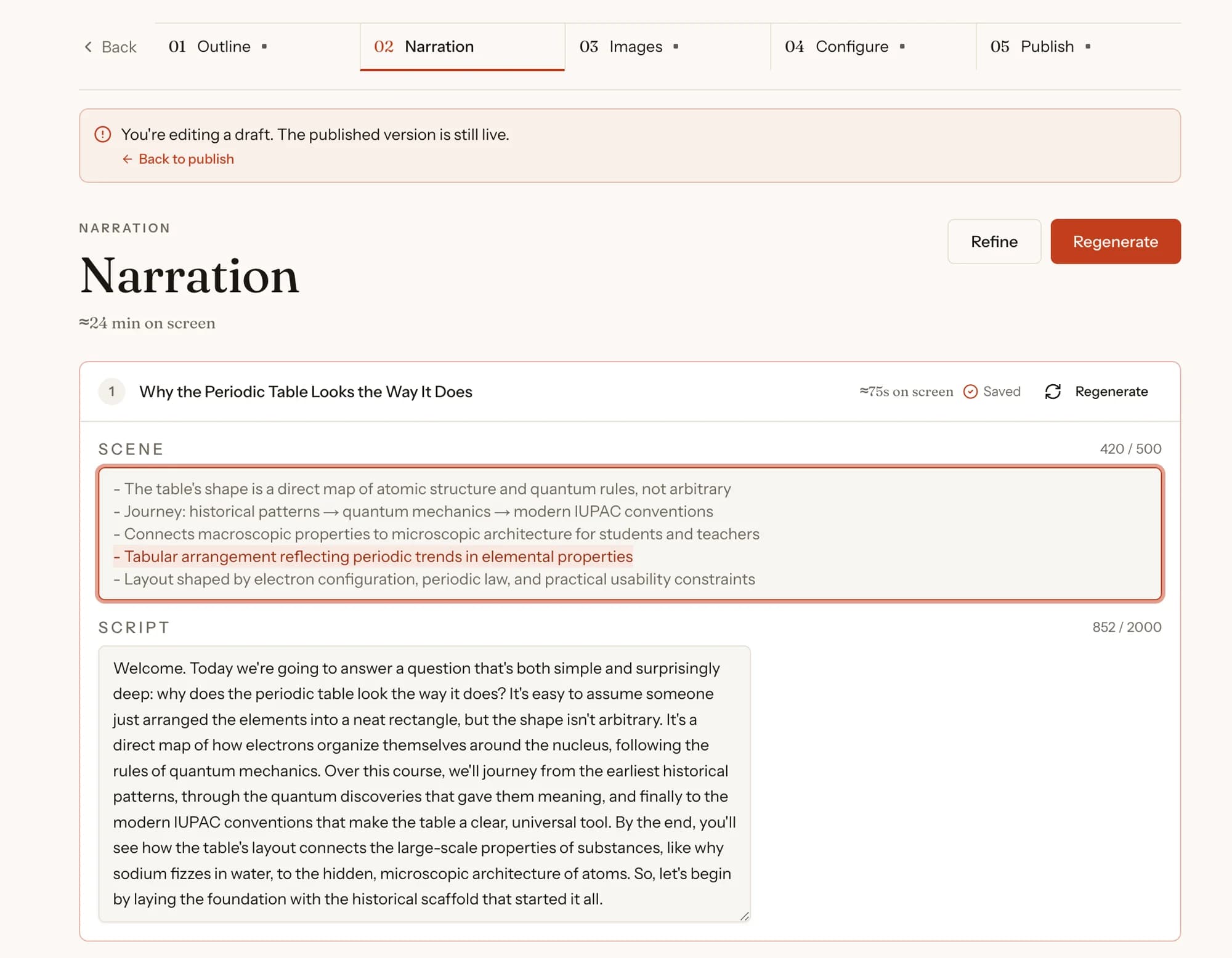The width and height of the screenshot is (1232, 958).
Task: Click the Layout shaped by electron configuration line
Action: click(x=434, y=579)
